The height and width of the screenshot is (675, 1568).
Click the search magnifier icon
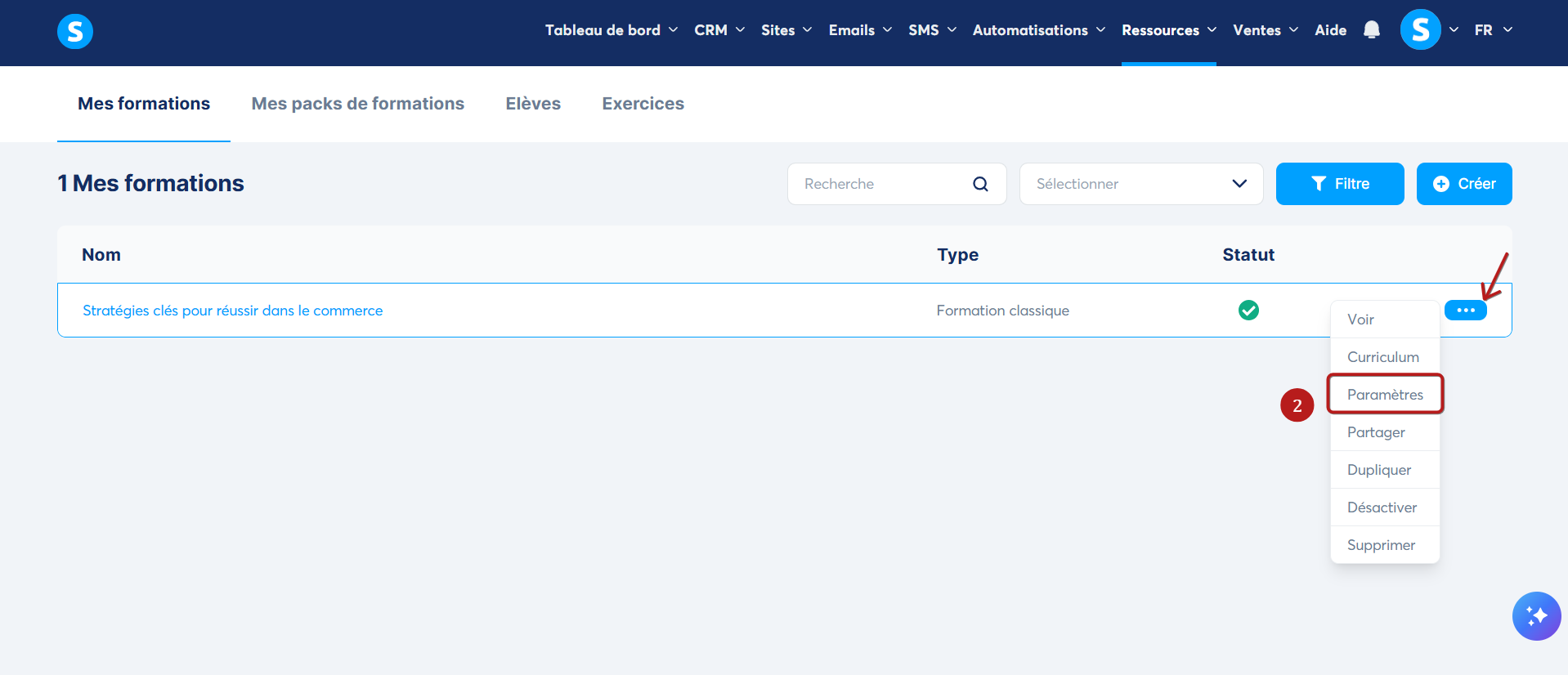980,184
